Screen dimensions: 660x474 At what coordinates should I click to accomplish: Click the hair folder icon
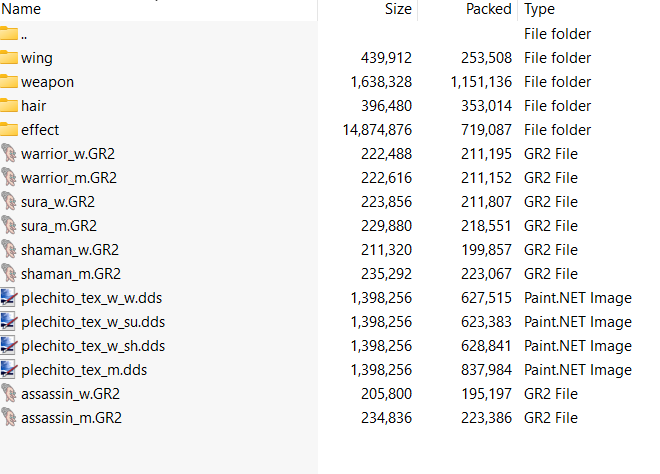coord(9,106)
